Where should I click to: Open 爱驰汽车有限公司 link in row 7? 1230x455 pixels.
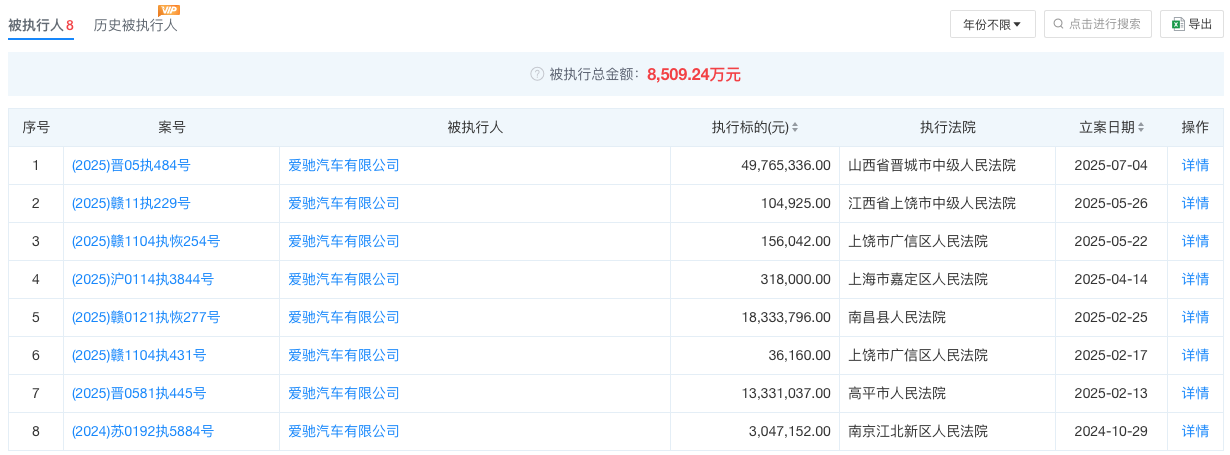pos(344,393)
